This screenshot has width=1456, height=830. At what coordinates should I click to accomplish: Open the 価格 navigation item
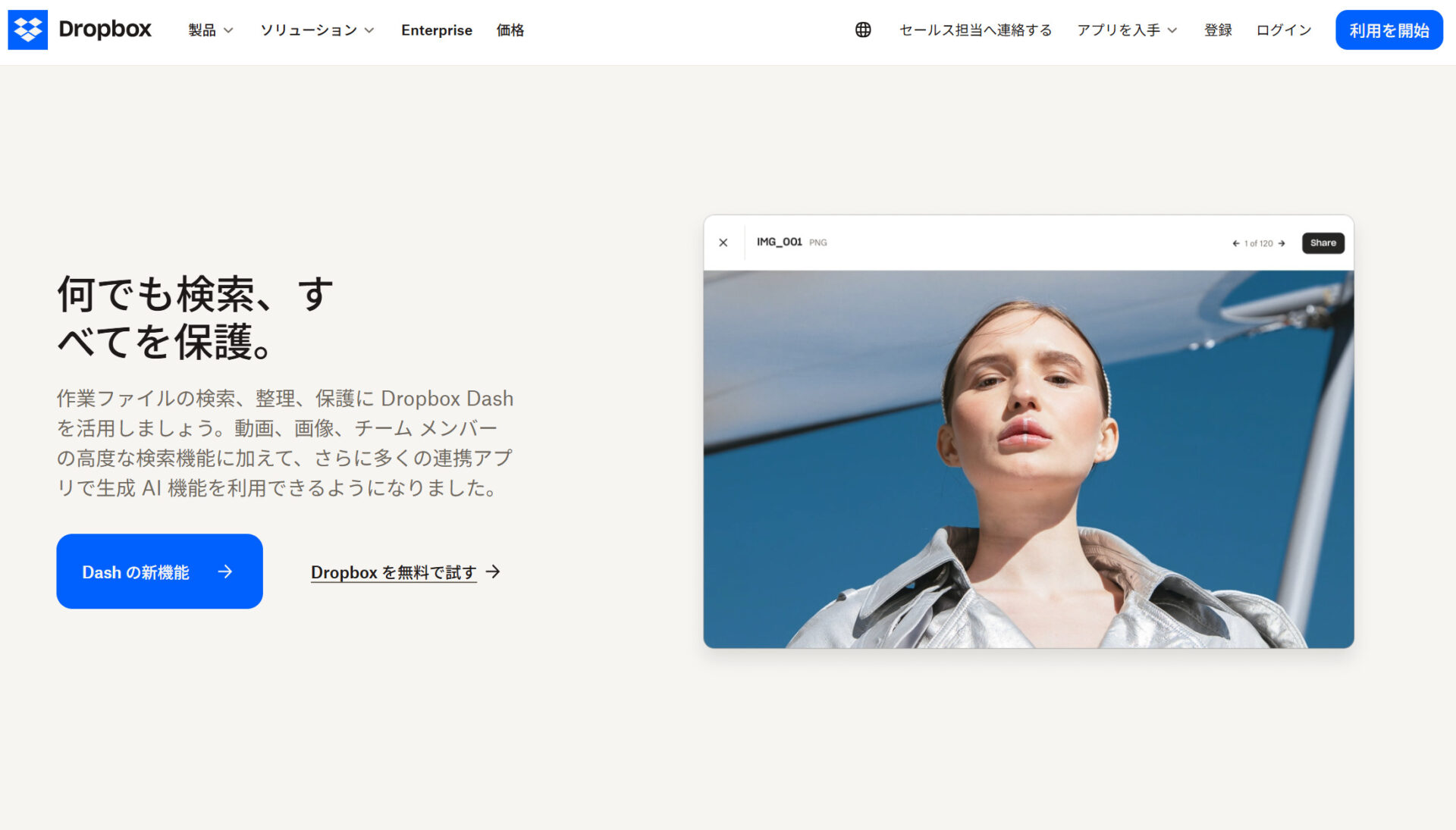510,30
